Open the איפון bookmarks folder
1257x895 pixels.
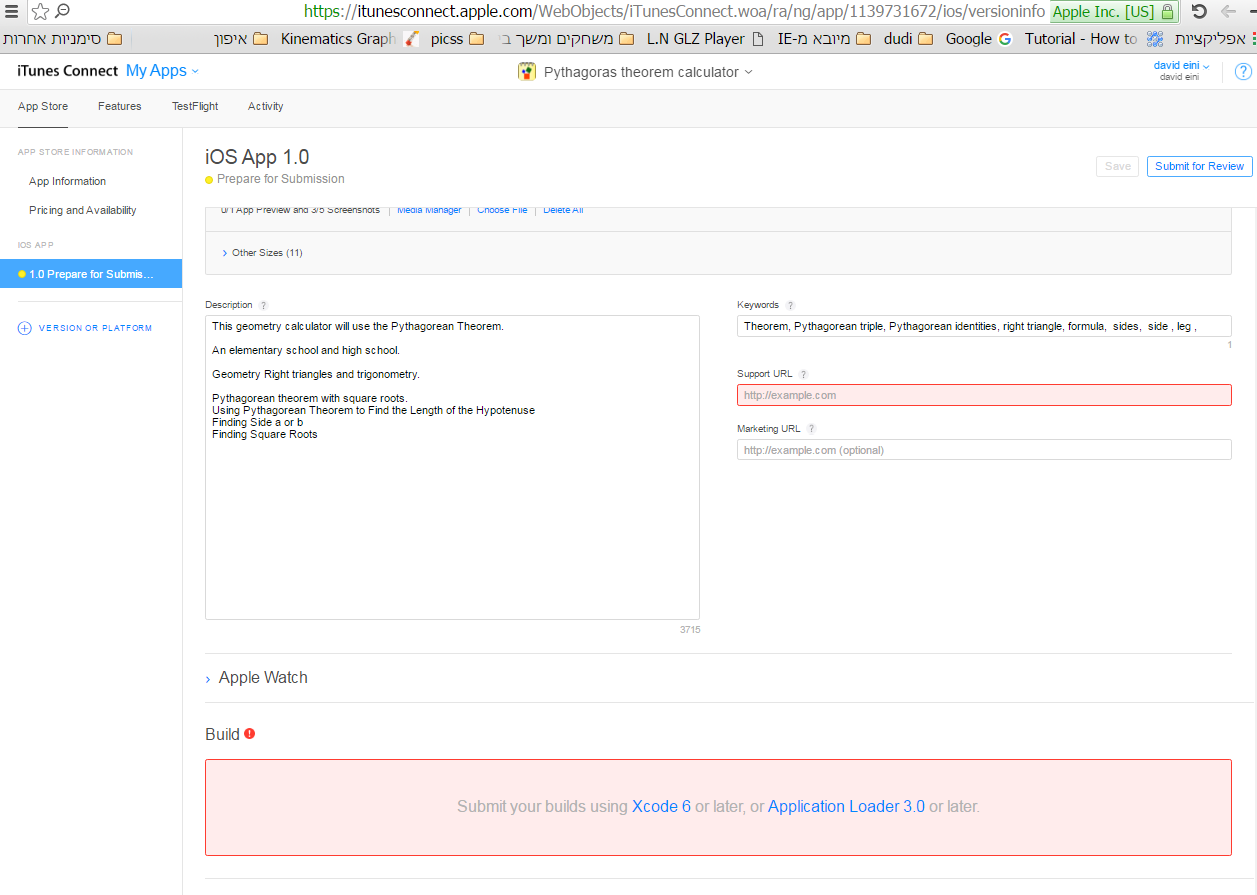(x=241, y=39)
